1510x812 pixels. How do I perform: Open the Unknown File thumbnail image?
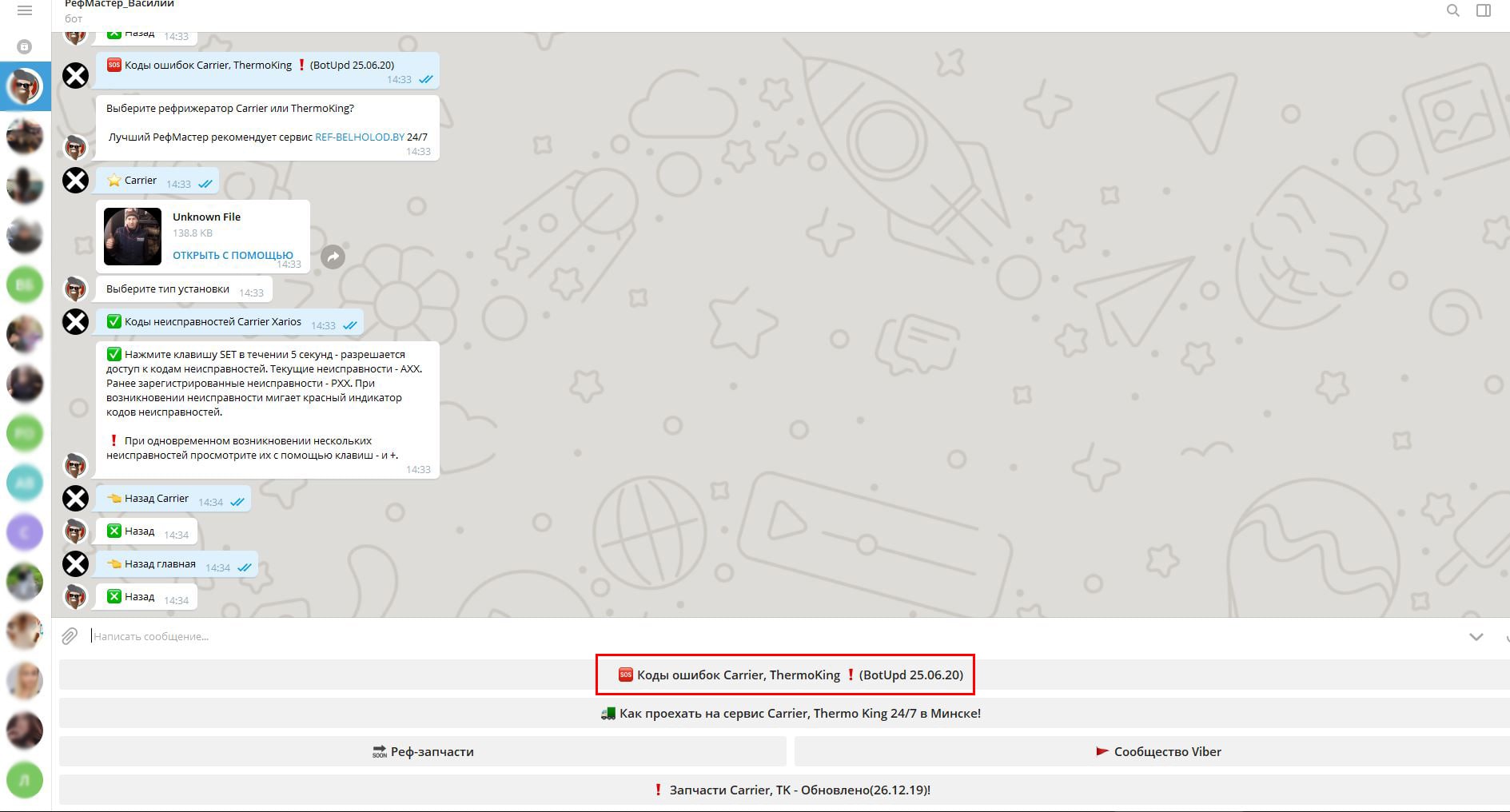point(133,237)
